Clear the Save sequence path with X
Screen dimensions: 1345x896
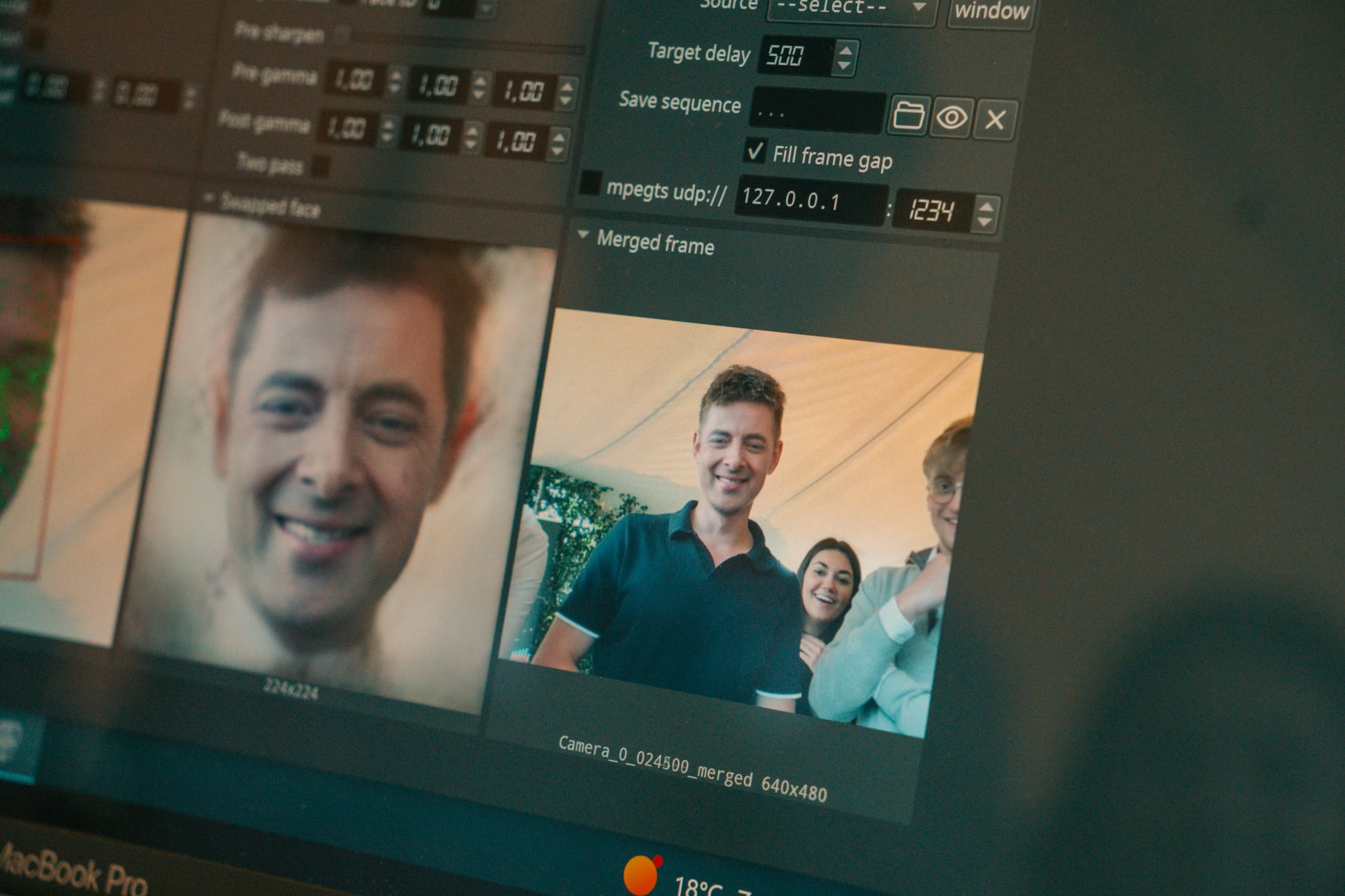point(995,120)
